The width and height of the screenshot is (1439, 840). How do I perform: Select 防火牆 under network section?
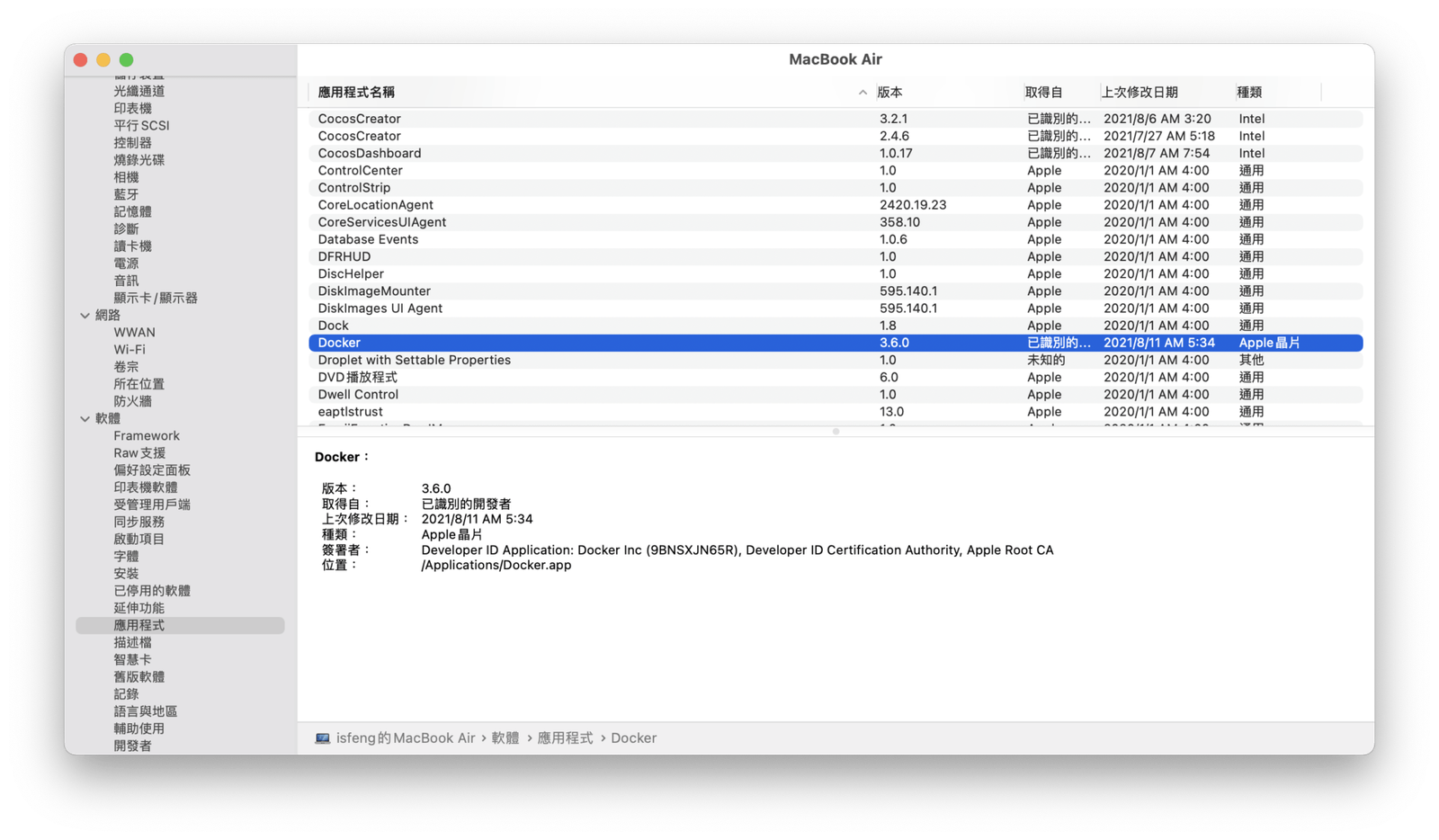132,401
